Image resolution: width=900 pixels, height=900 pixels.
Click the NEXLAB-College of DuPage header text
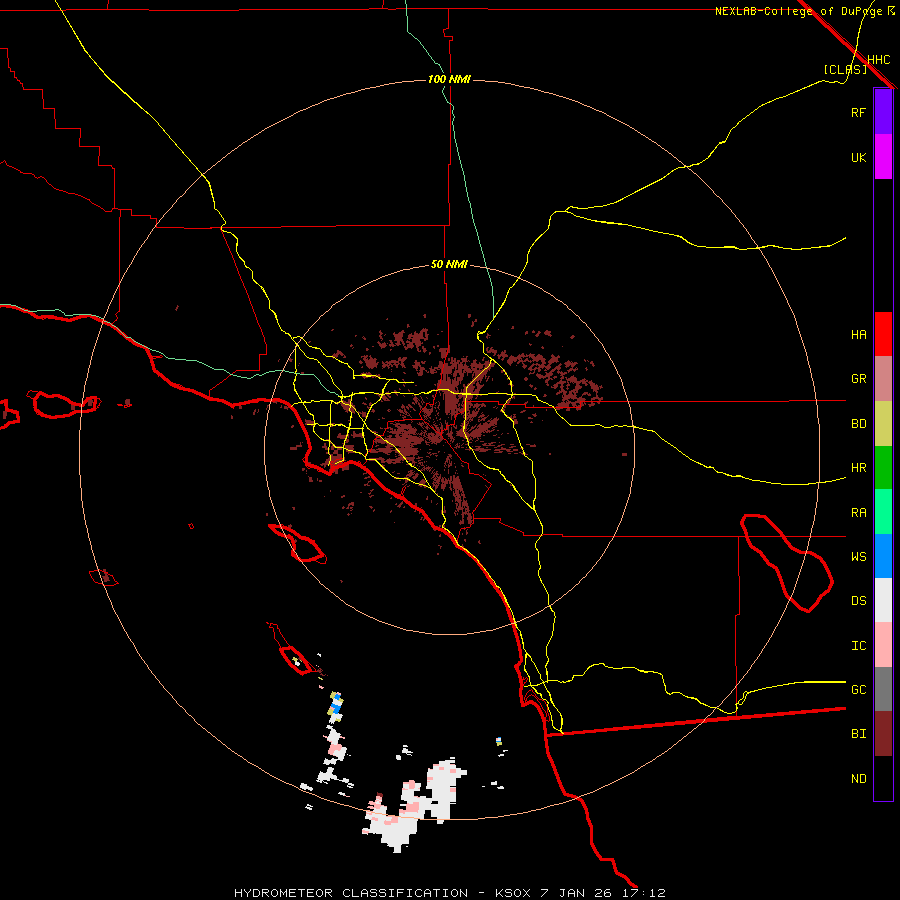(x=798, y=11)
